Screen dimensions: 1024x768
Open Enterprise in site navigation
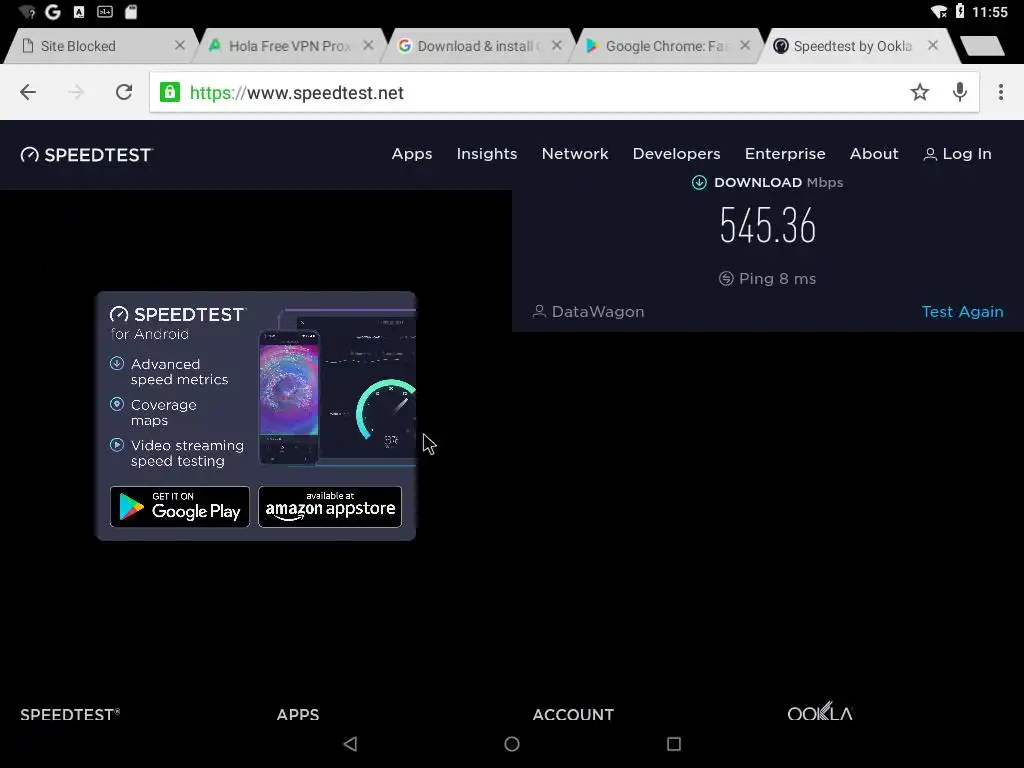click(785, 154)
